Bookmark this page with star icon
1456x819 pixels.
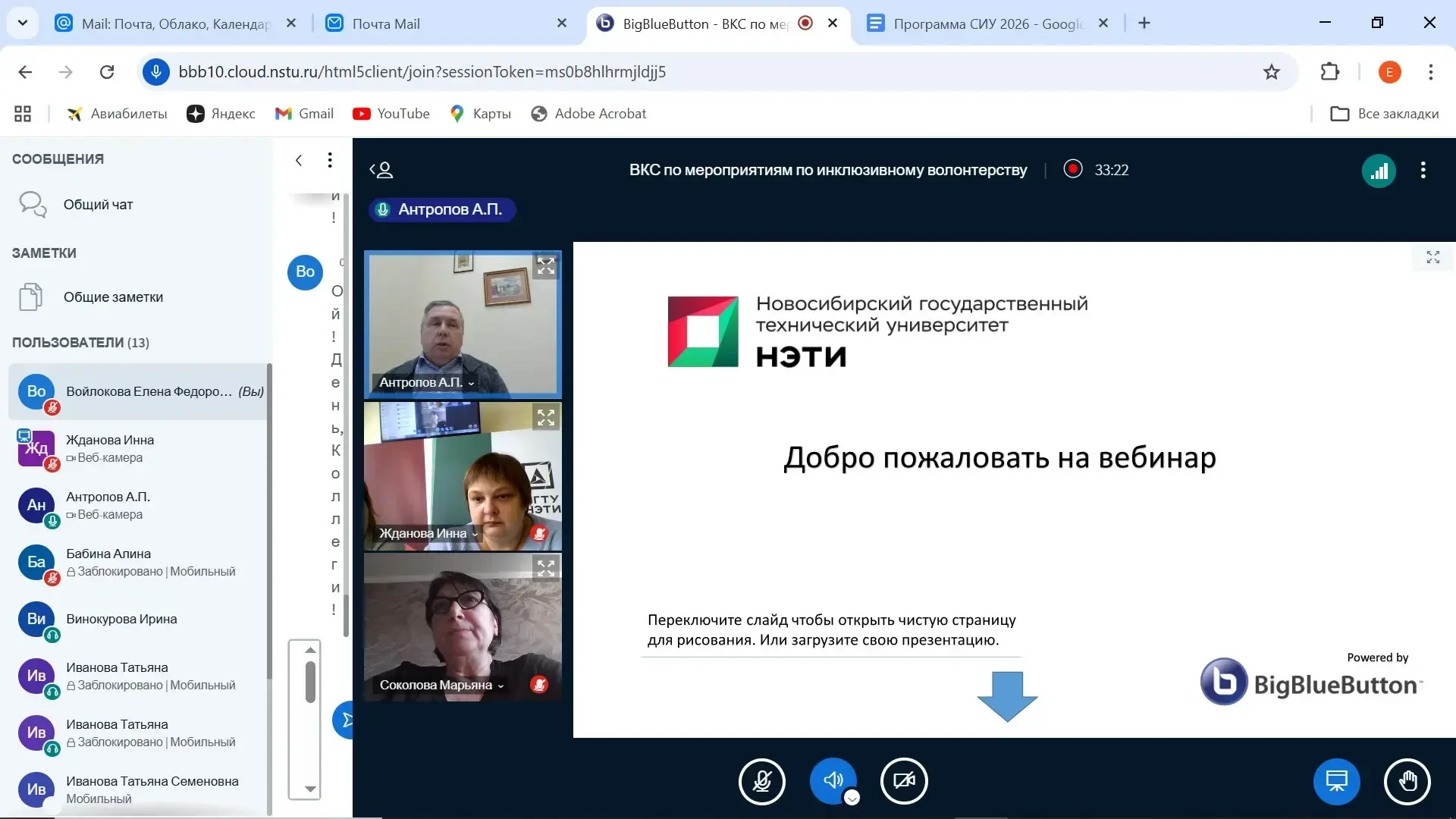[1271, 72]
